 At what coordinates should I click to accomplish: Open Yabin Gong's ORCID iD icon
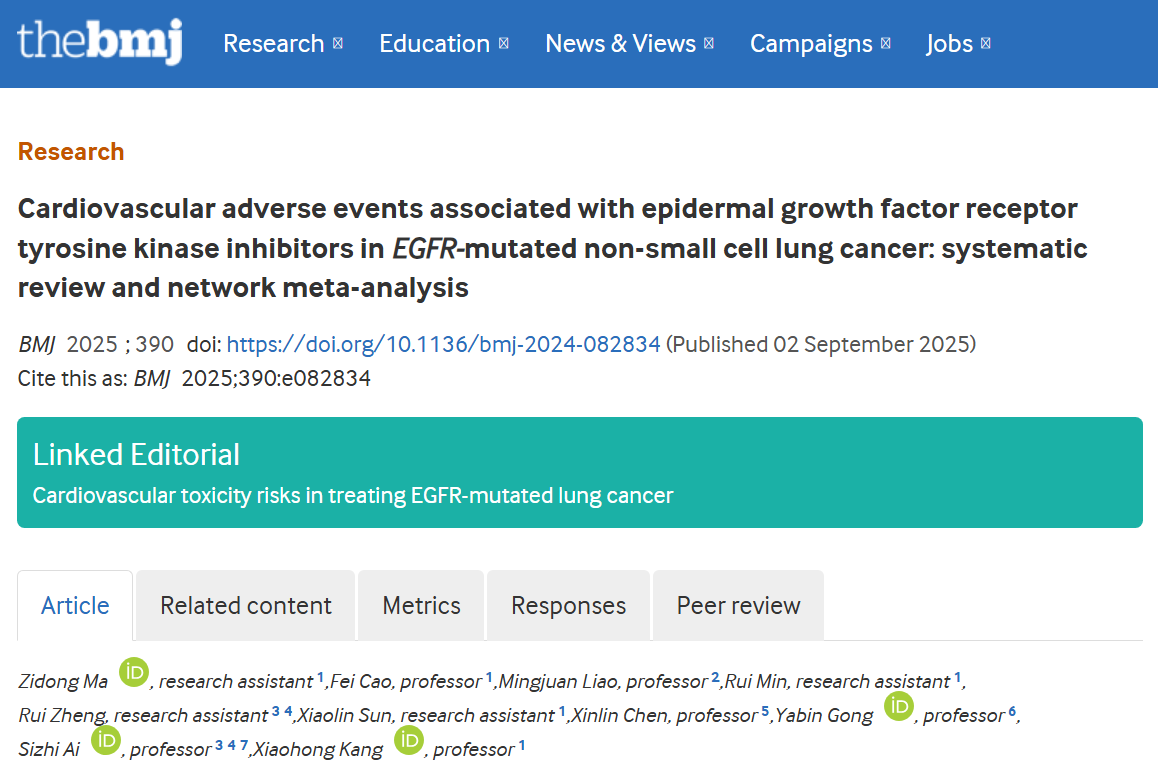(898, 707)
